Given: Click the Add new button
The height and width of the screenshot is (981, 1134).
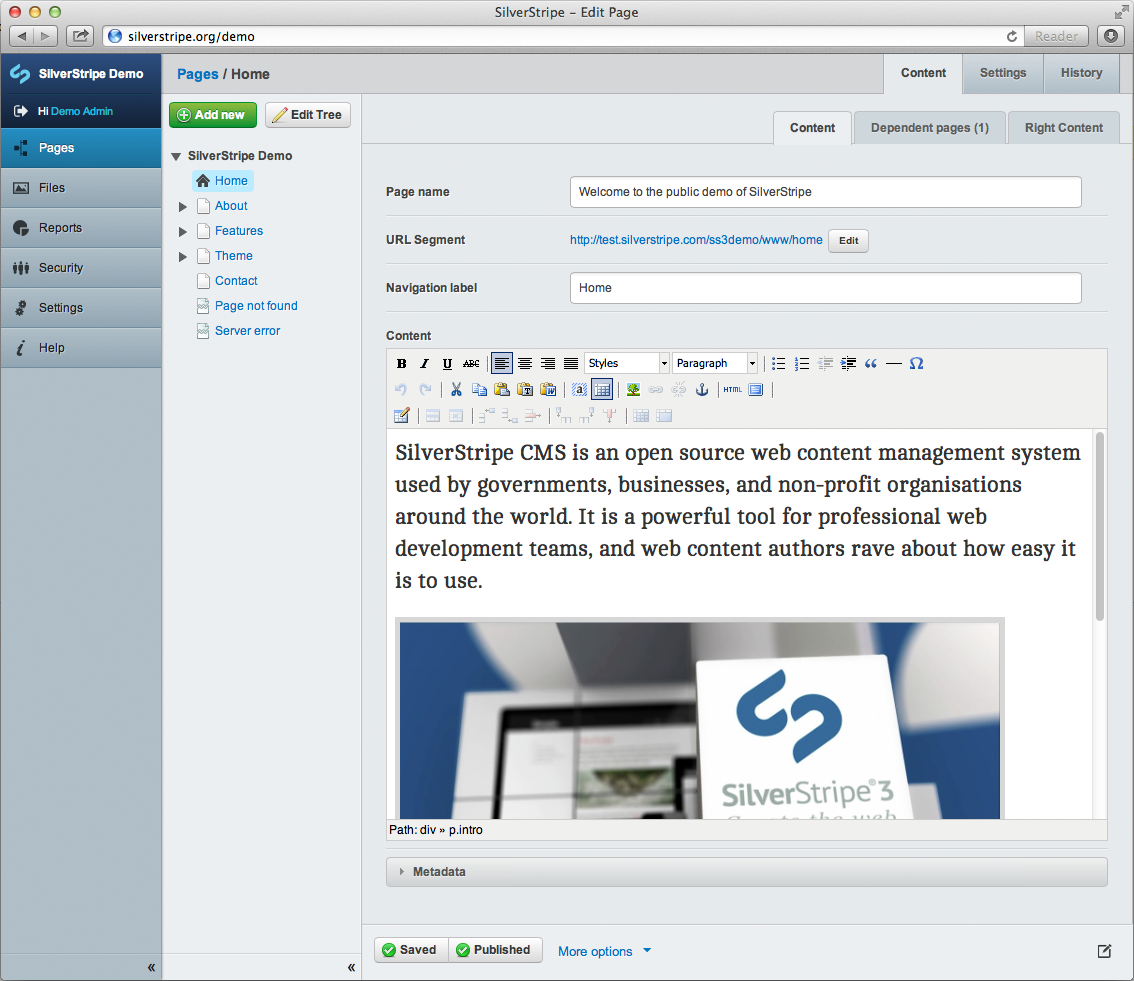Looking at the screenshot, I should point(213,115).
